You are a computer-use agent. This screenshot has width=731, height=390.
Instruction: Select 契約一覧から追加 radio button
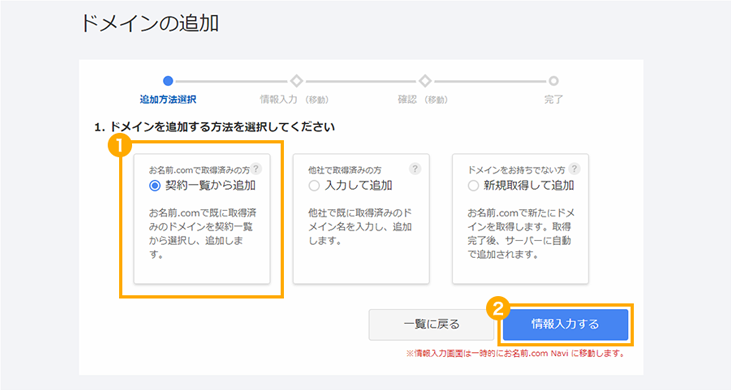pyautogui.click(x=155, y=186)
